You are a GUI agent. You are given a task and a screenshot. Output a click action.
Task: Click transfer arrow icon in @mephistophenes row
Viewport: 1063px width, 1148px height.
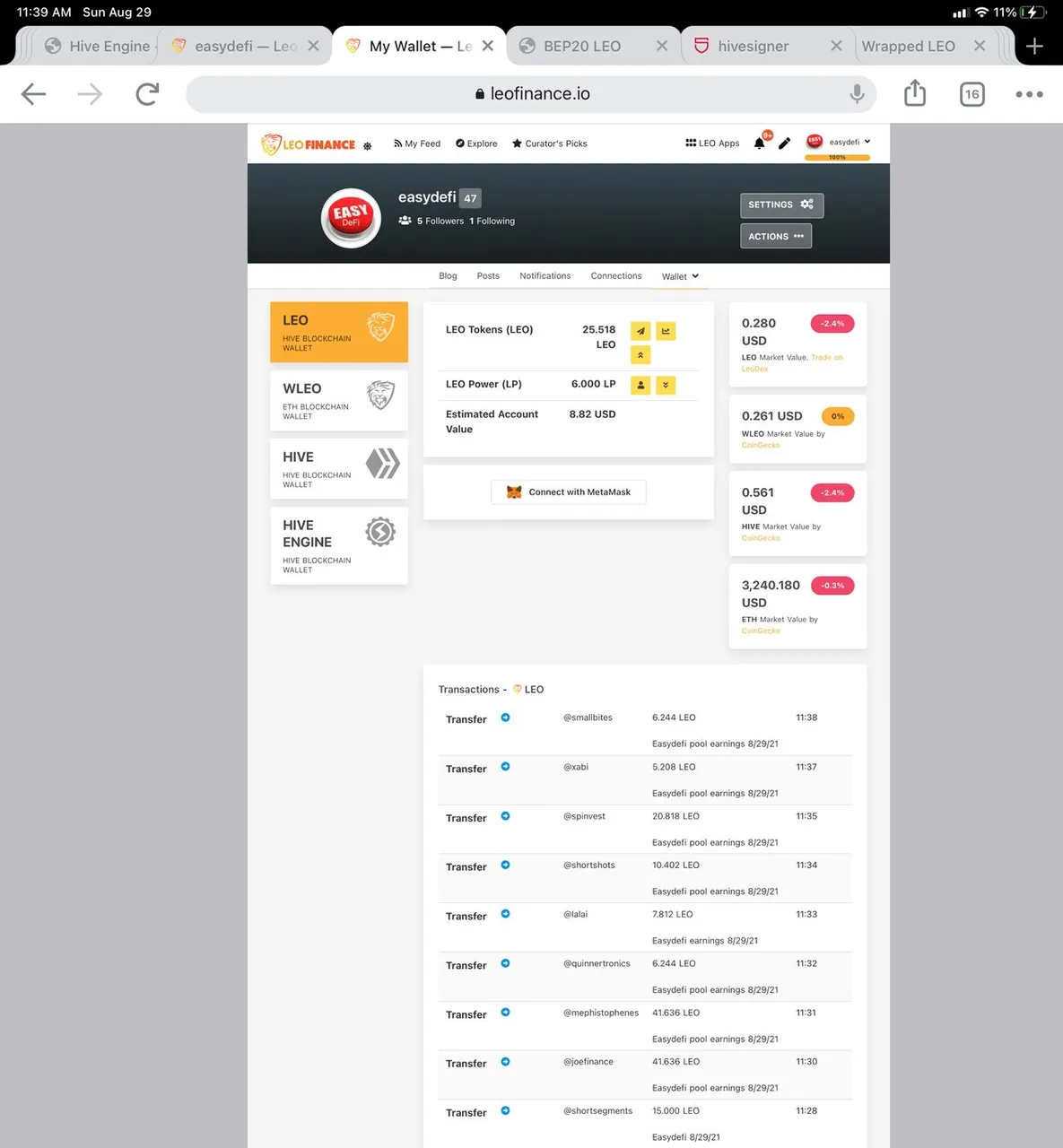[505, 1013]
